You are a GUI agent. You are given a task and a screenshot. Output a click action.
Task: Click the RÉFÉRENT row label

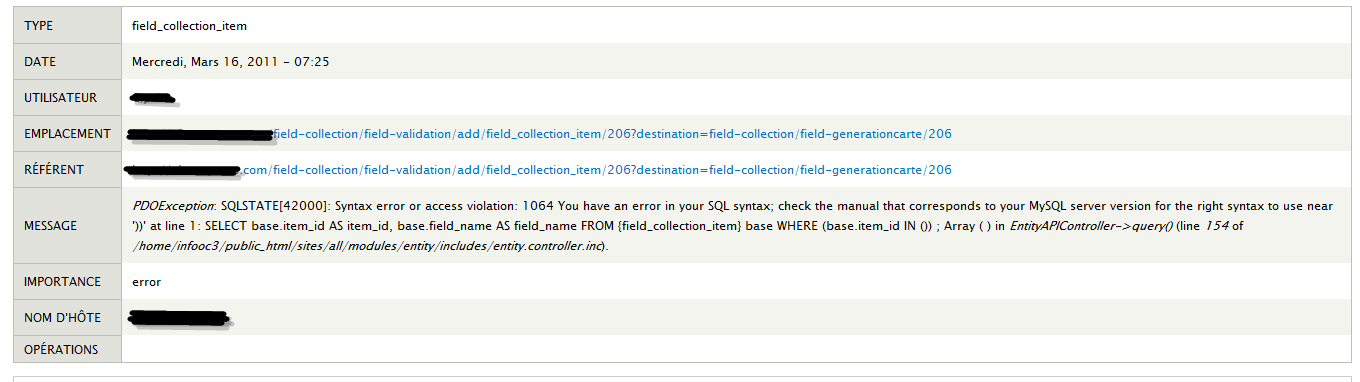(x=54, y=170)
